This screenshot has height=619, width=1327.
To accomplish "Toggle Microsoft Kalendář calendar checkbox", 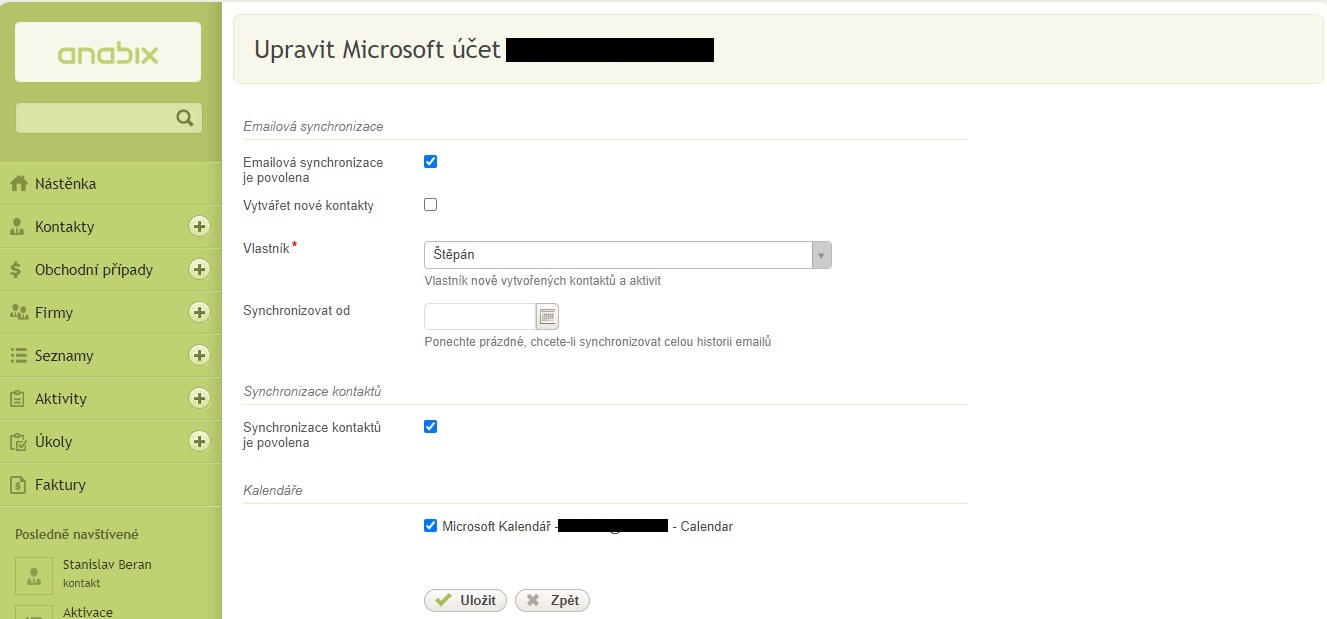I will point(431,526).
